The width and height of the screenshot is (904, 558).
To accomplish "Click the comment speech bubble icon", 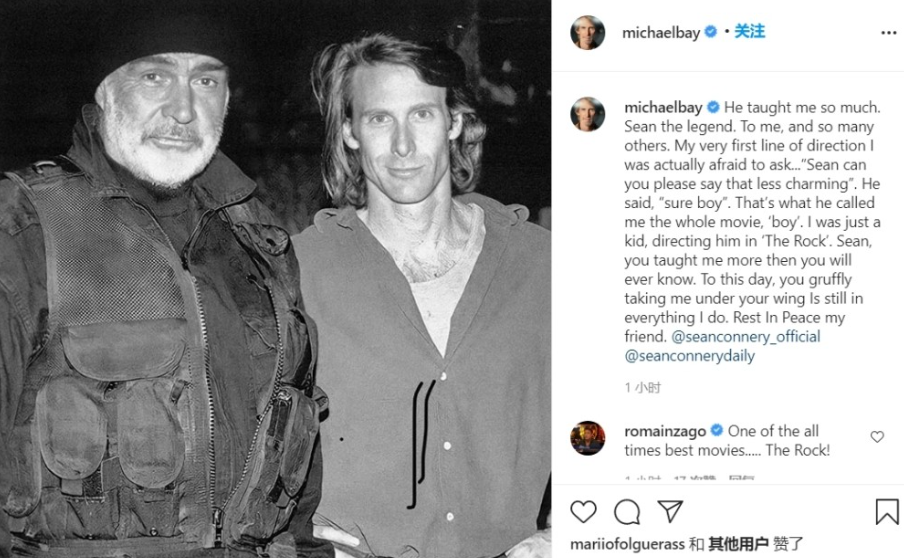I will click(627, 512).
